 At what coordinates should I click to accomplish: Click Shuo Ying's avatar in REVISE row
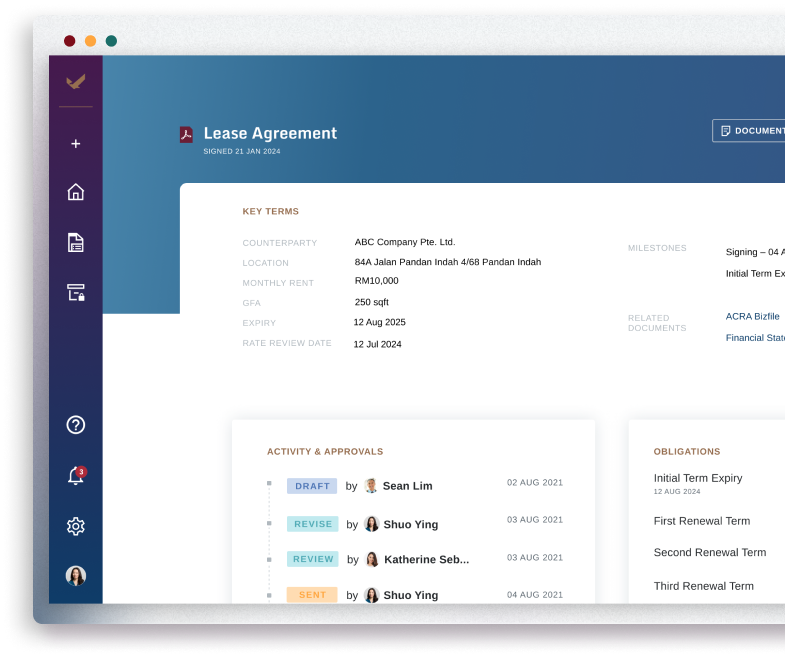[371, 524]
